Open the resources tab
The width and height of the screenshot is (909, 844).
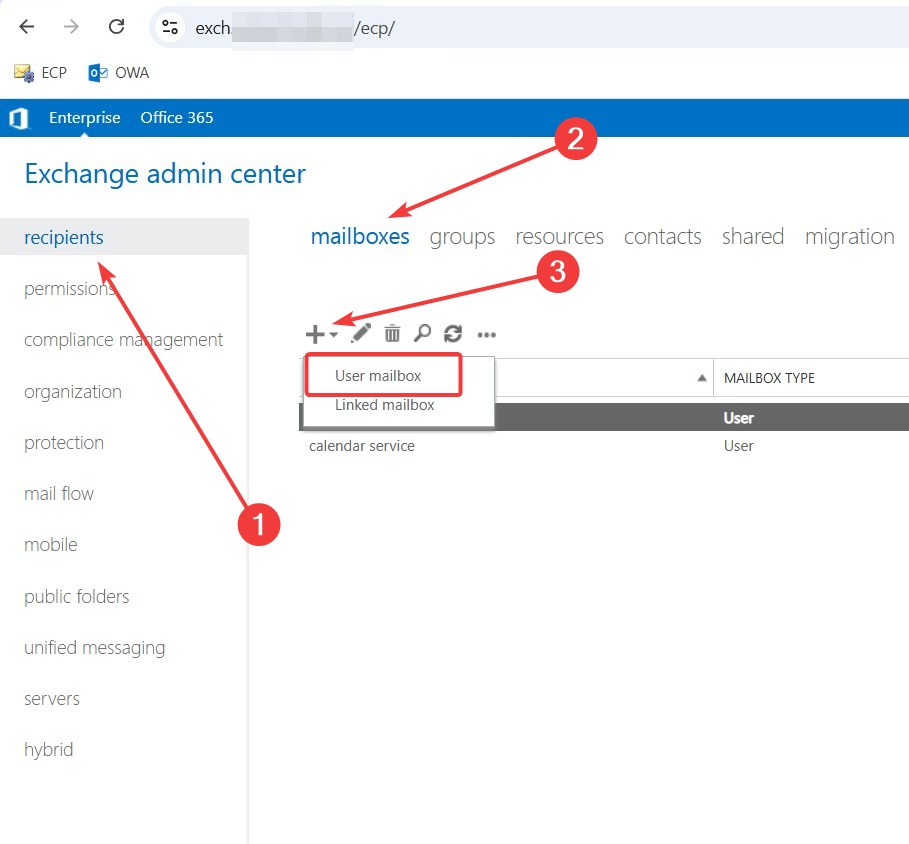559,237
